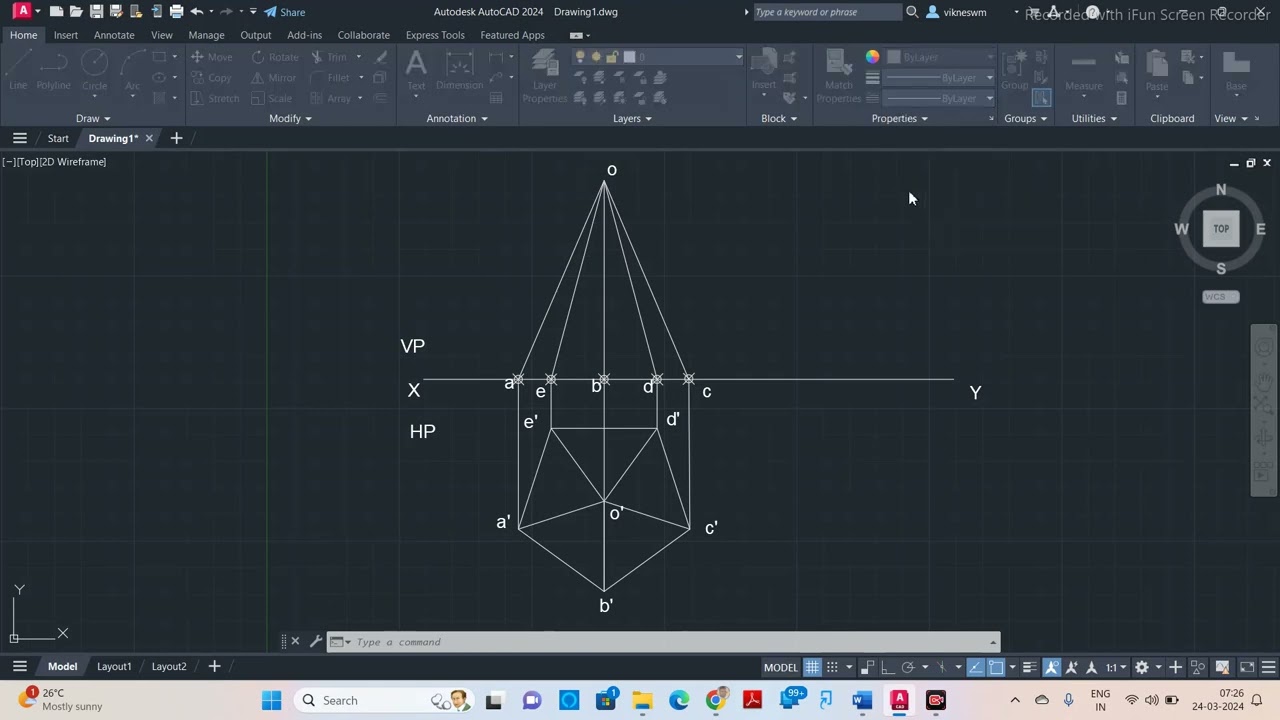Switch to the Annotate ribbon tab
The height and width of the screenshot is (720, 1280).
point(114,35)
